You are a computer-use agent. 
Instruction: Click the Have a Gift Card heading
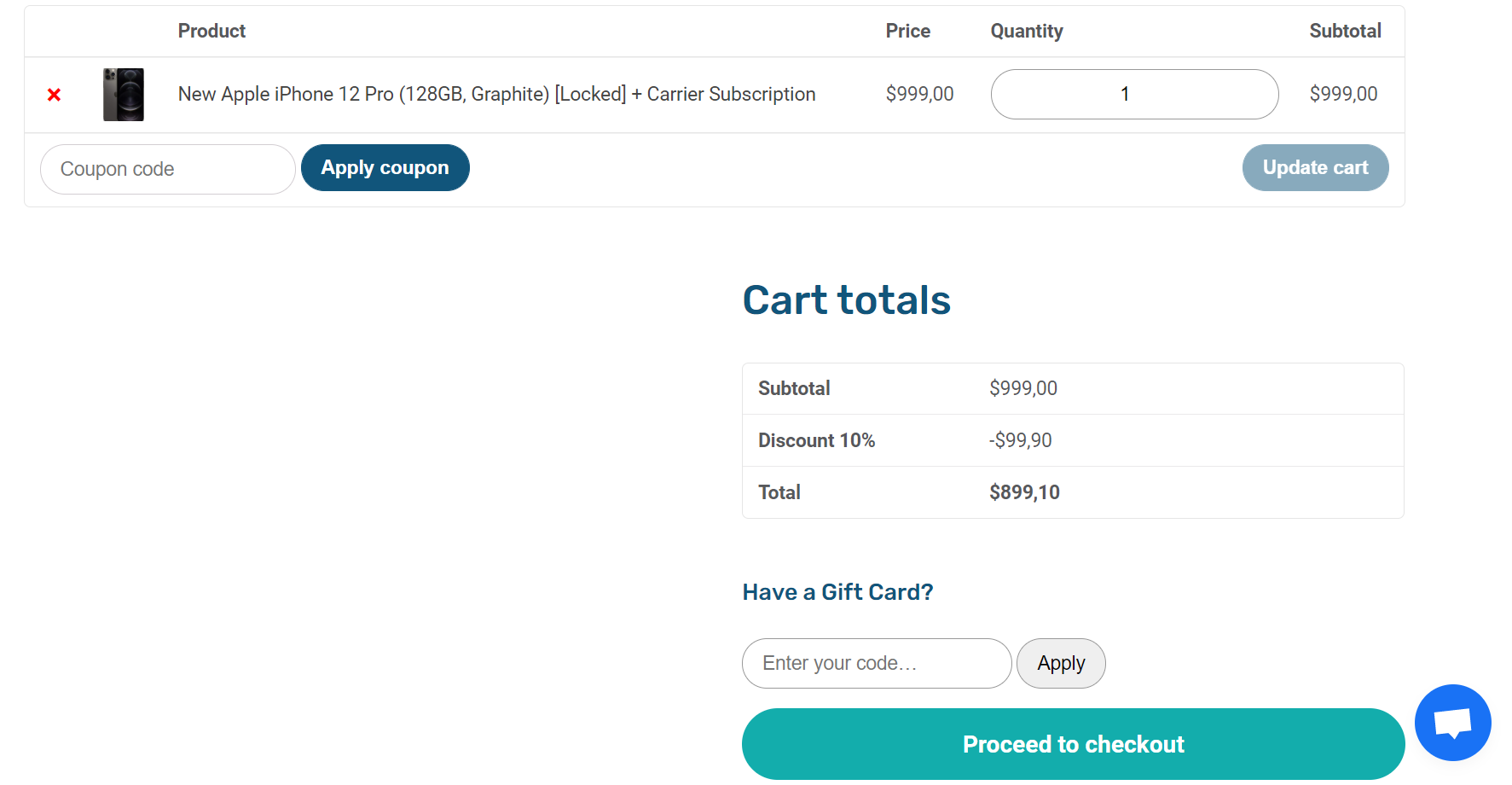point(837,592)
